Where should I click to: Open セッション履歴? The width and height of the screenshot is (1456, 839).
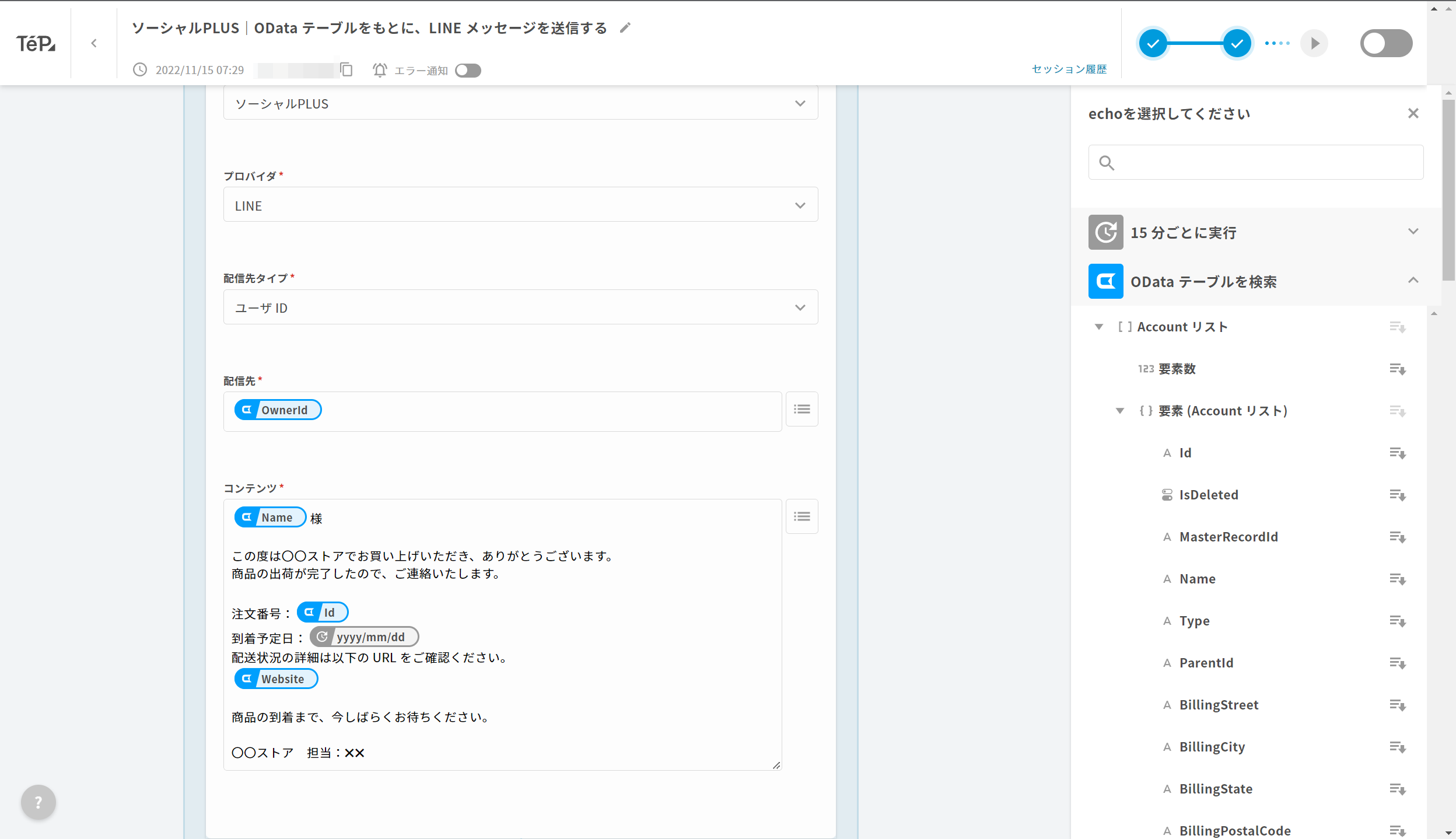point(1069,69)
